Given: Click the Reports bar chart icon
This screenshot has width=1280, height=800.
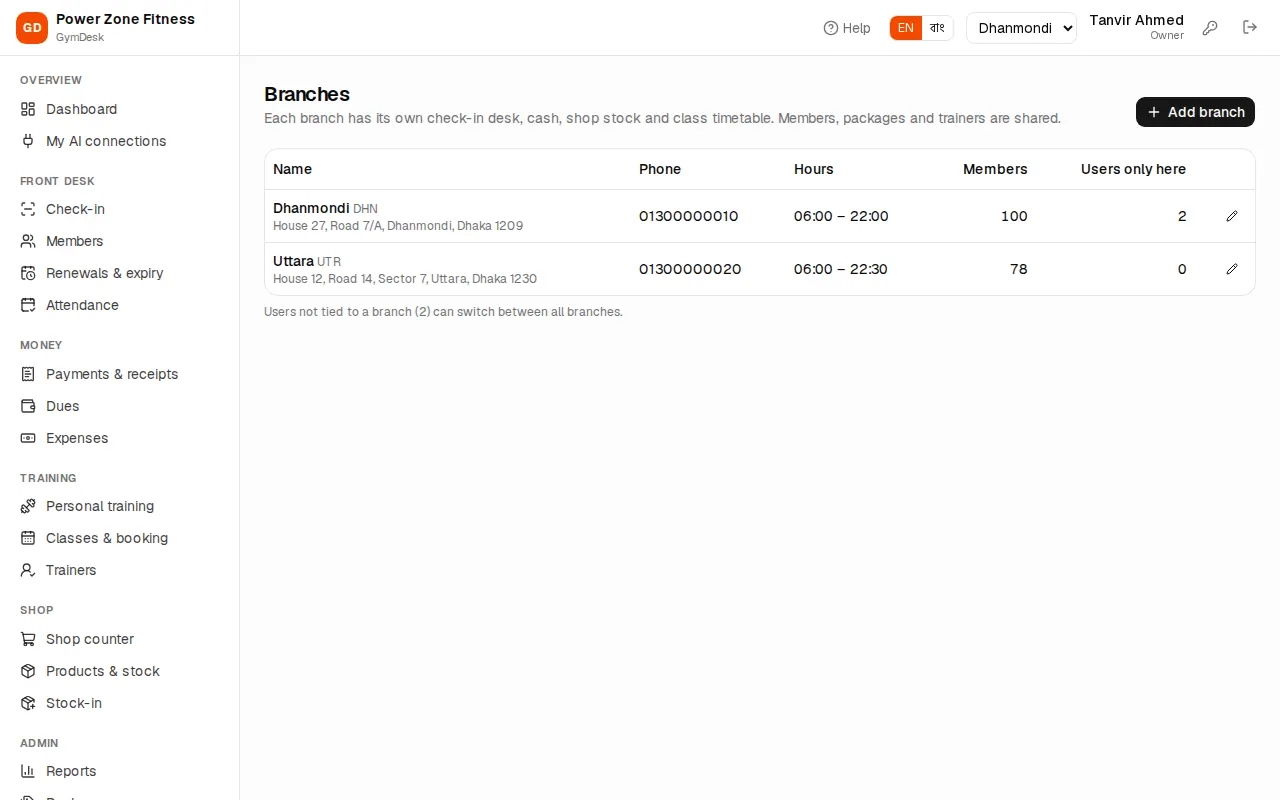Looking at the screenshot, I should point(28,771).
